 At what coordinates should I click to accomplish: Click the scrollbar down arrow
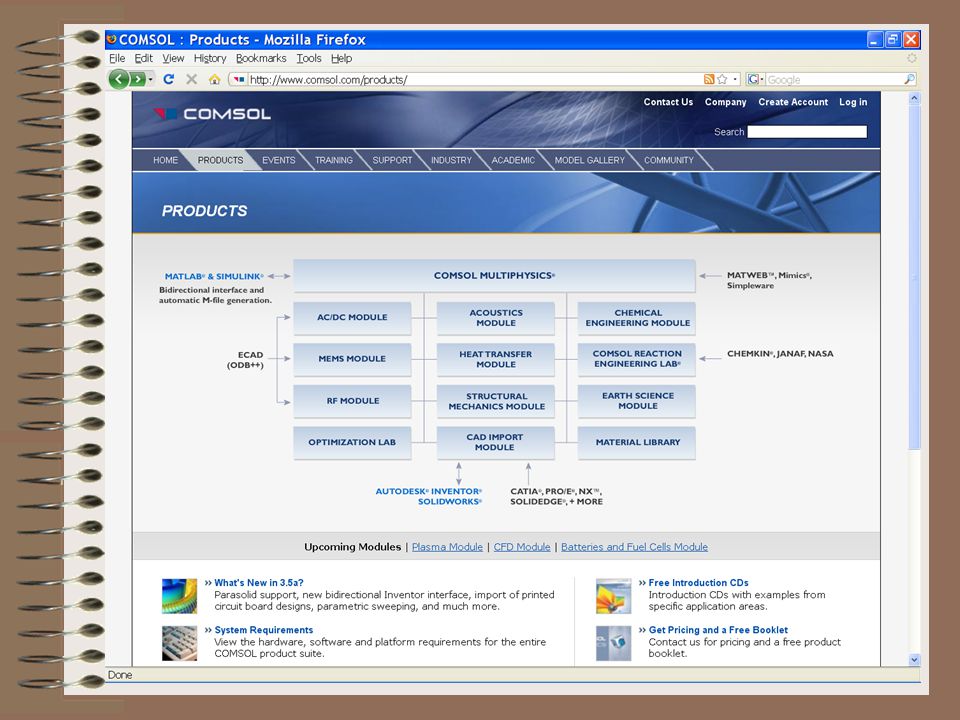(914, 659)
